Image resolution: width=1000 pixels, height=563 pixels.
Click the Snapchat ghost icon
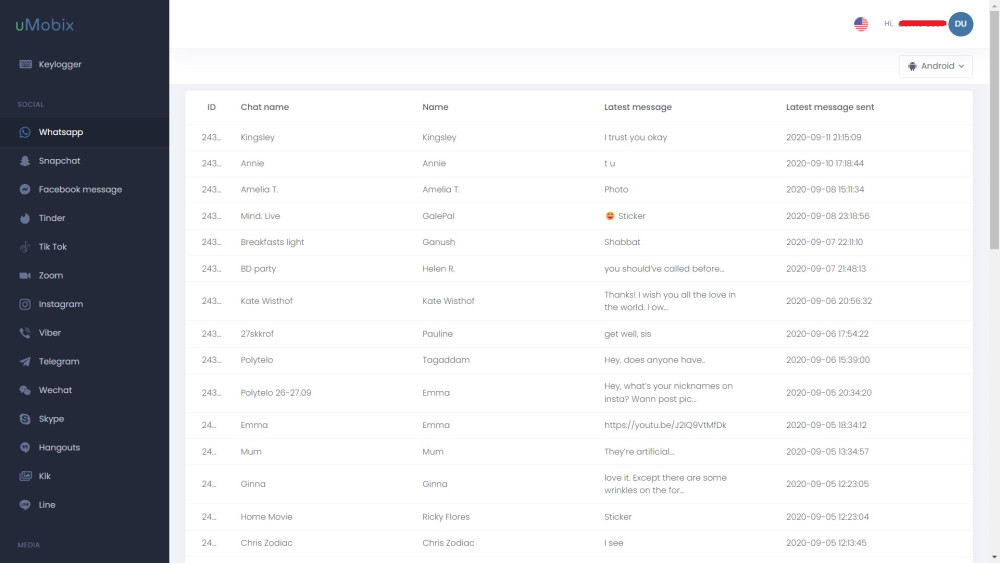(x=25, y=161)
